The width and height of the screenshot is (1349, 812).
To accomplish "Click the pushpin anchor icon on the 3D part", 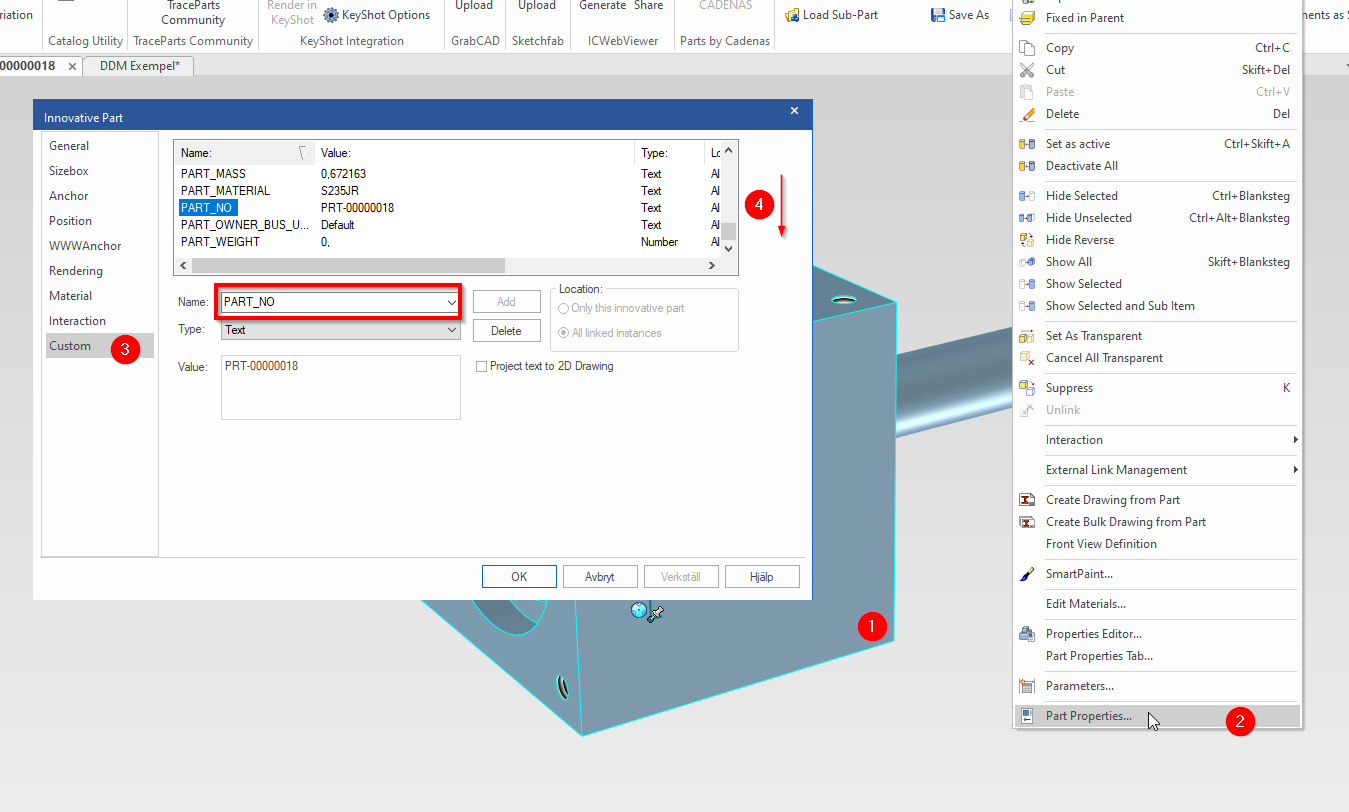I will (x=655, y=613).
